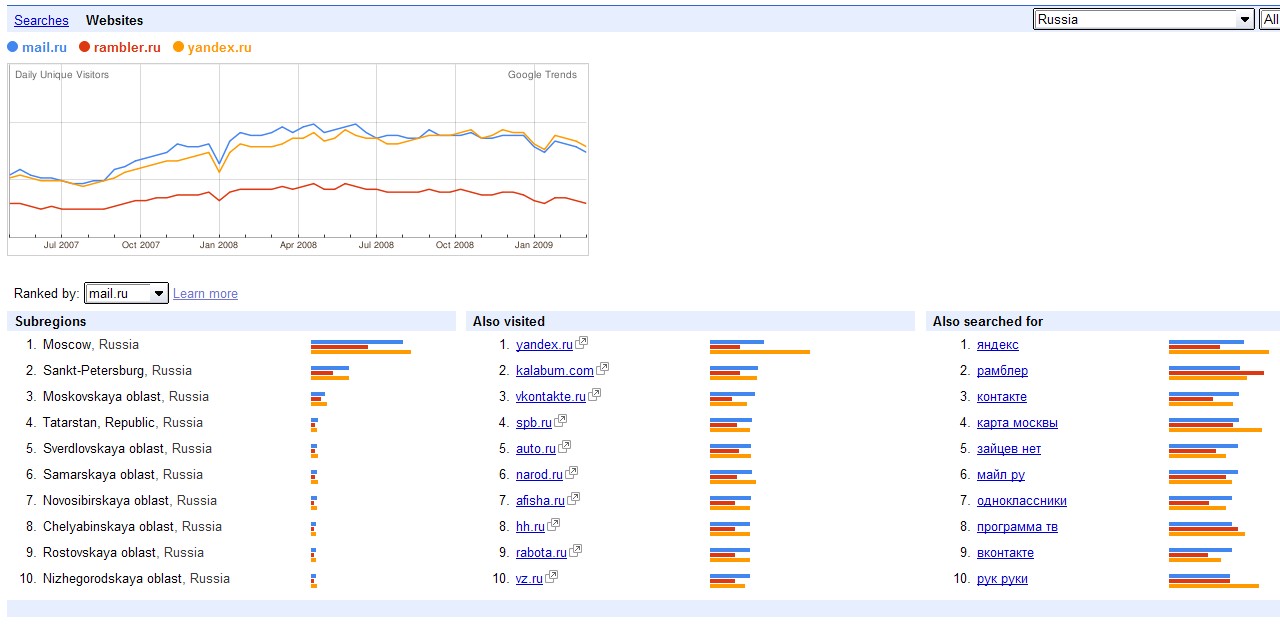Screen dimensions: 1280x635
Task: Open external link icon beside vkontakte.ru
Action: pos(595,395)
